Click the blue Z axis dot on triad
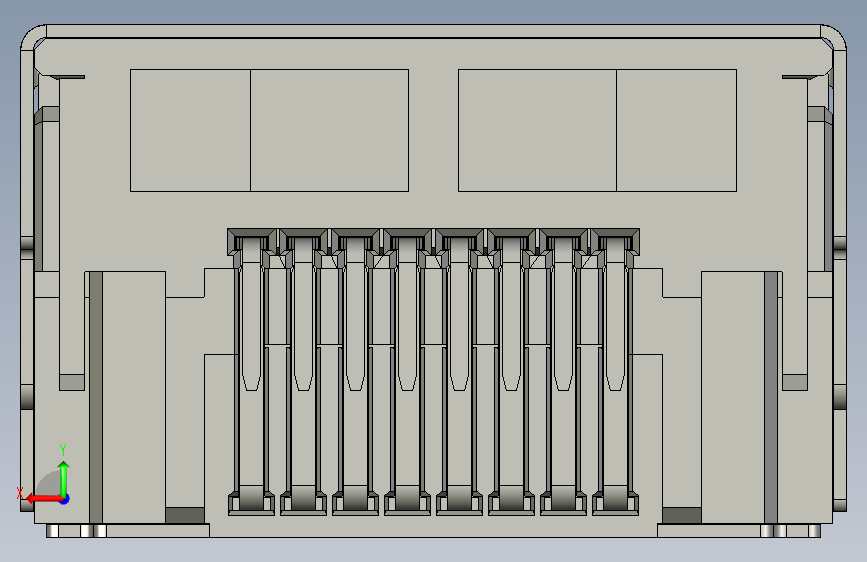The image size is (867, 562). 65,499
